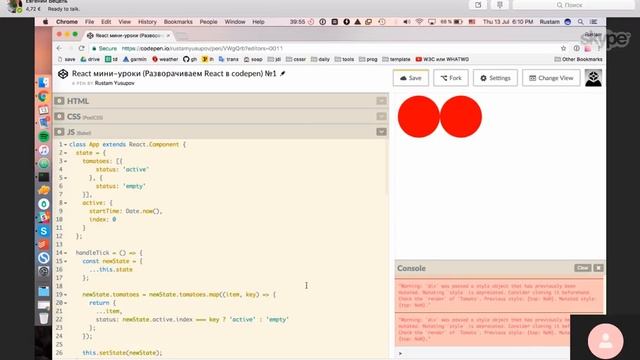
Task: Fold the class App code at line 1
Action: tap(65, 144)
